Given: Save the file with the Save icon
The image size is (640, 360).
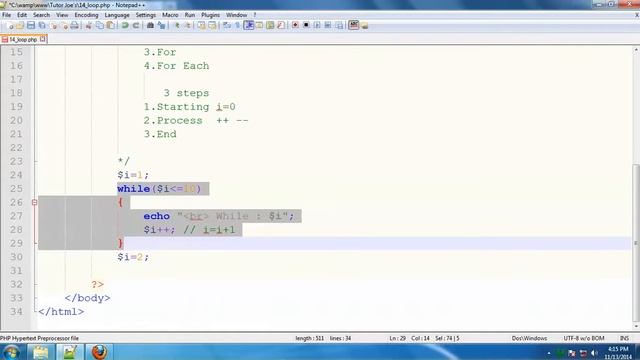Looking at the screenshot, I should (31, 25).
